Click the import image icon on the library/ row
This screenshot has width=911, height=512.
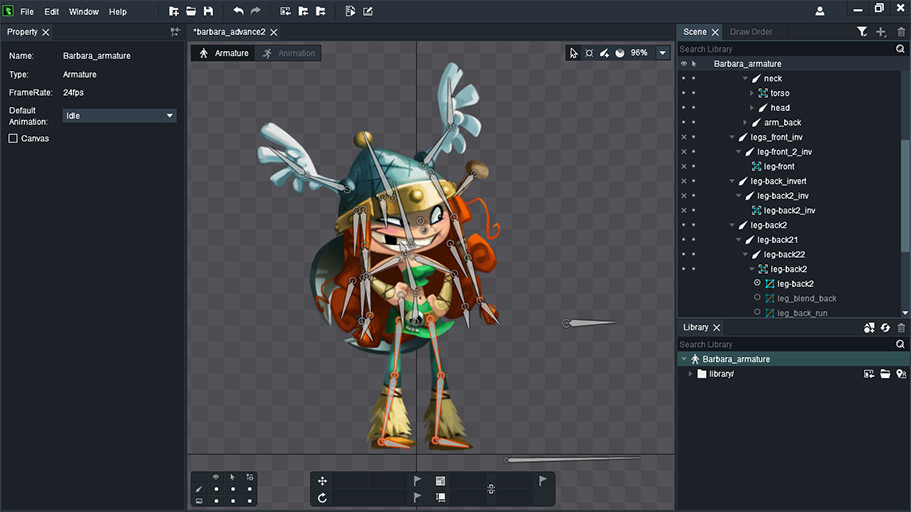pyautogui.click(x=869, y=374)
